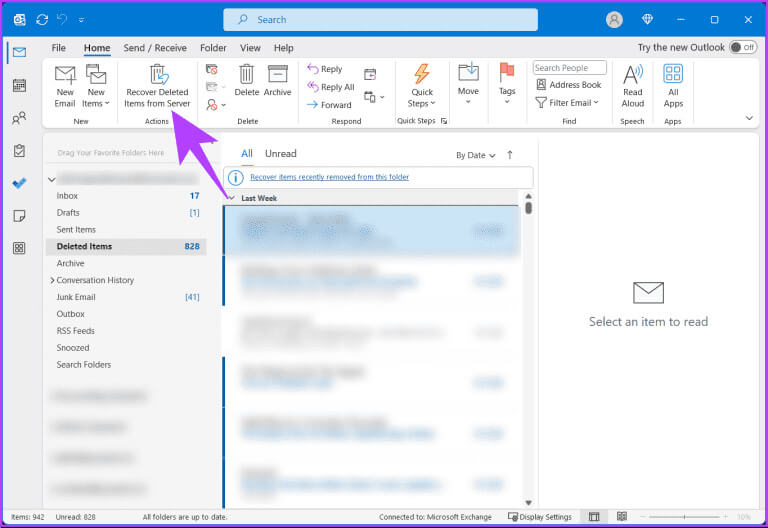Open the New Items dropdown

click(96, 87)
